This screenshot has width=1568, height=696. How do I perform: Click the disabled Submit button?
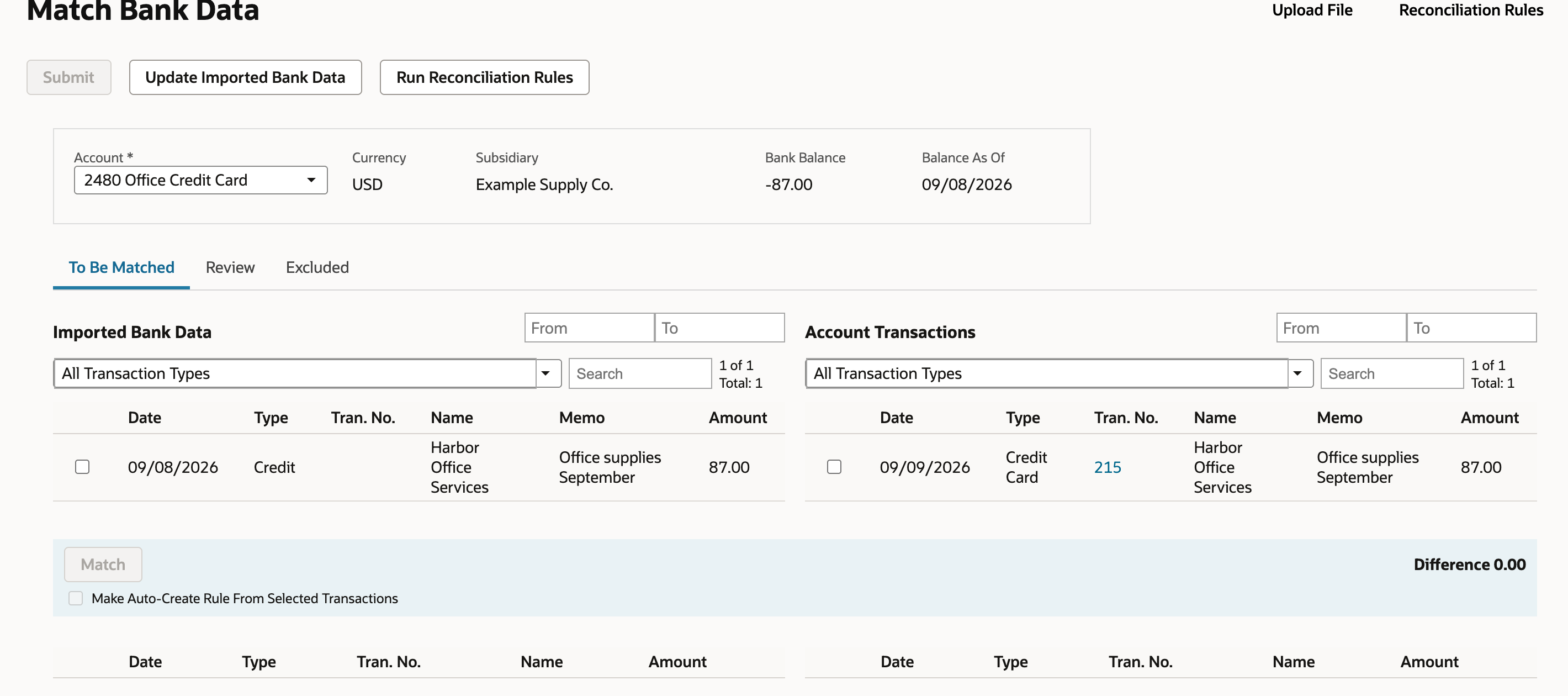(69, 77)
